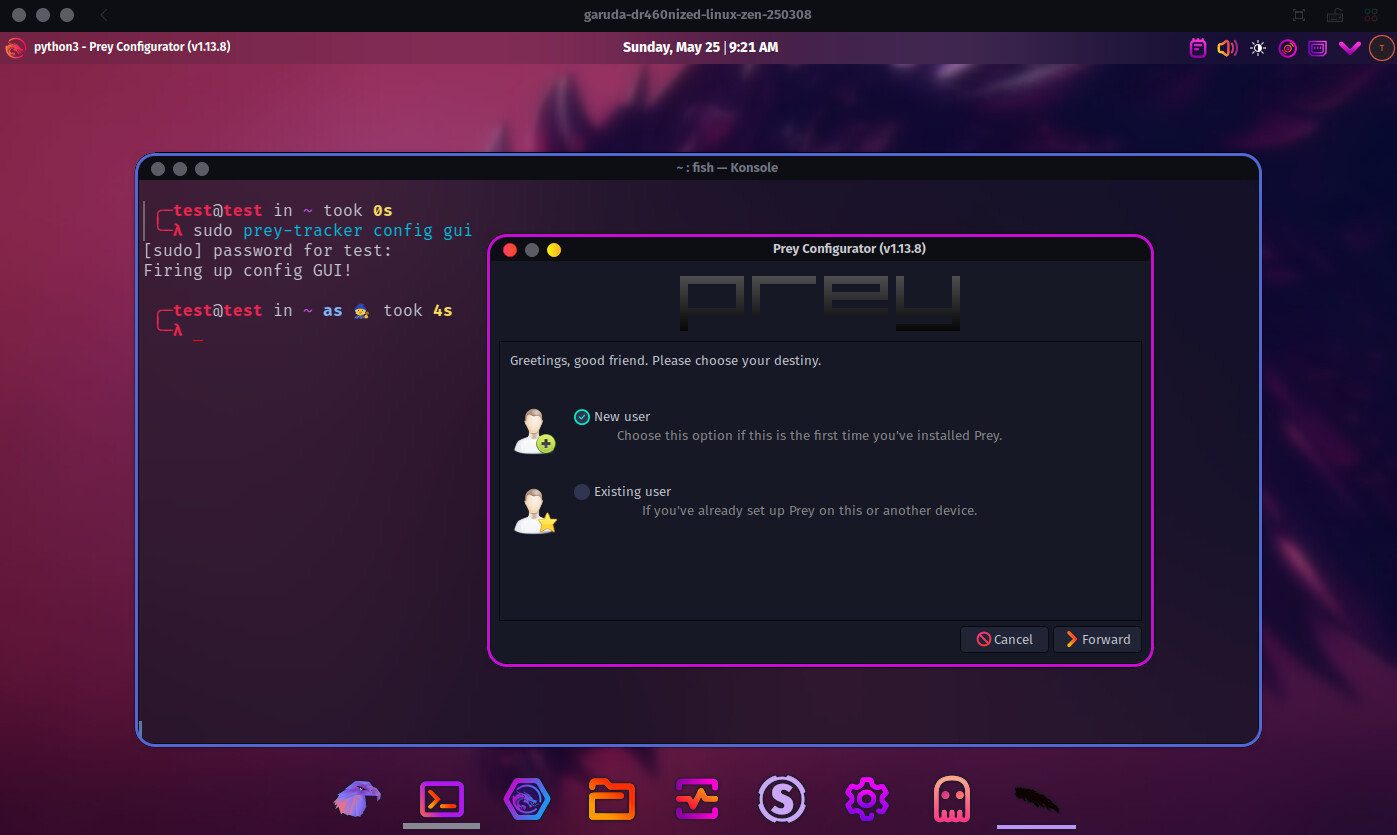Click the garuda-dr460nized VM window title
Screen dimensions: 1397x835
[698, 15]
